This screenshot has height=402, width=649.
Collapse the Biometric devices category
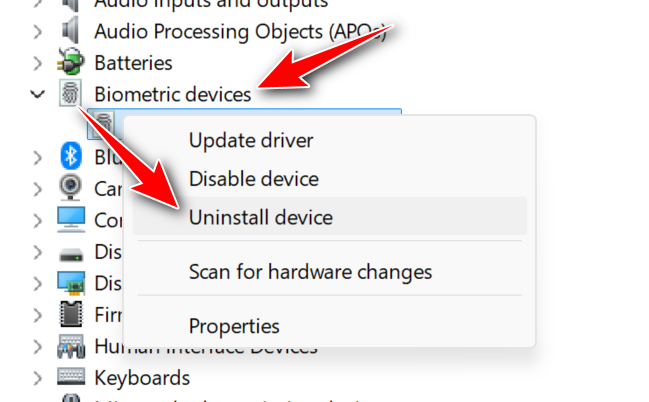coord(38,94)
